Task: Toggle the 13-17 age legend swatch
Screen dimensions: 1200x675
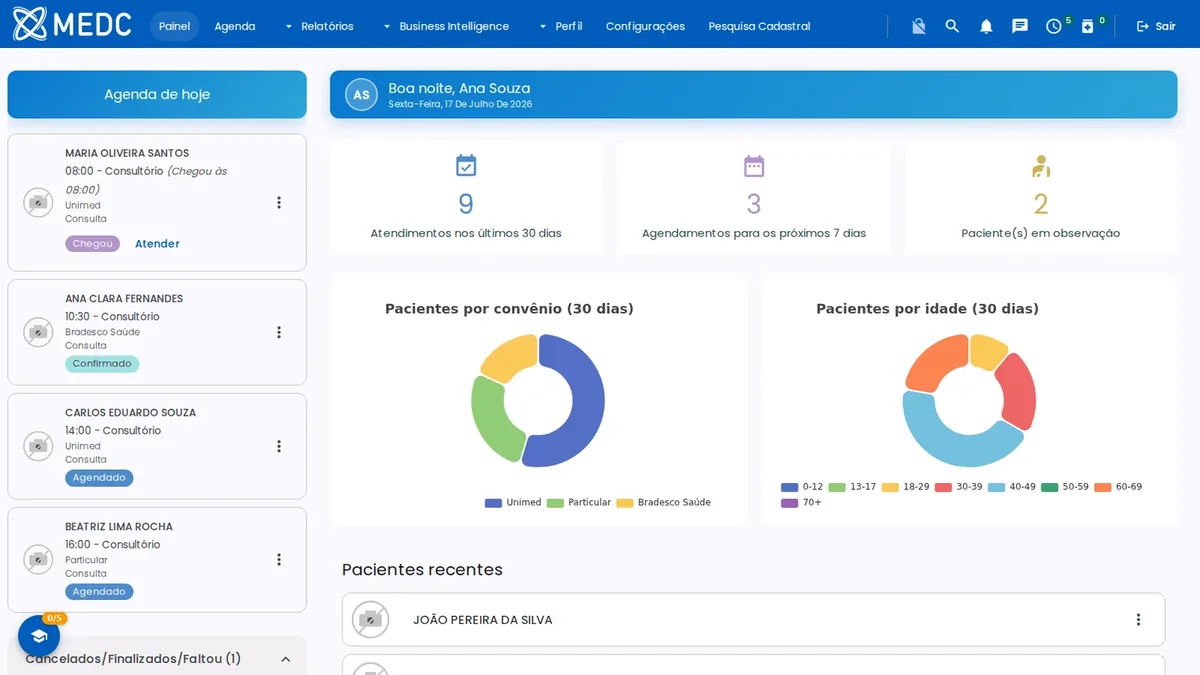Action: [837, 487]
